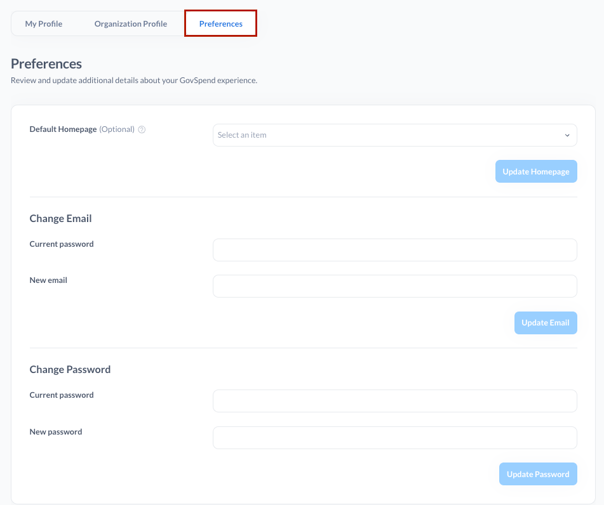Click the info icon beside Default Homepage
The width and height of the screenshot is (604, 505).
pyautogui.click(x=142, y=130)
